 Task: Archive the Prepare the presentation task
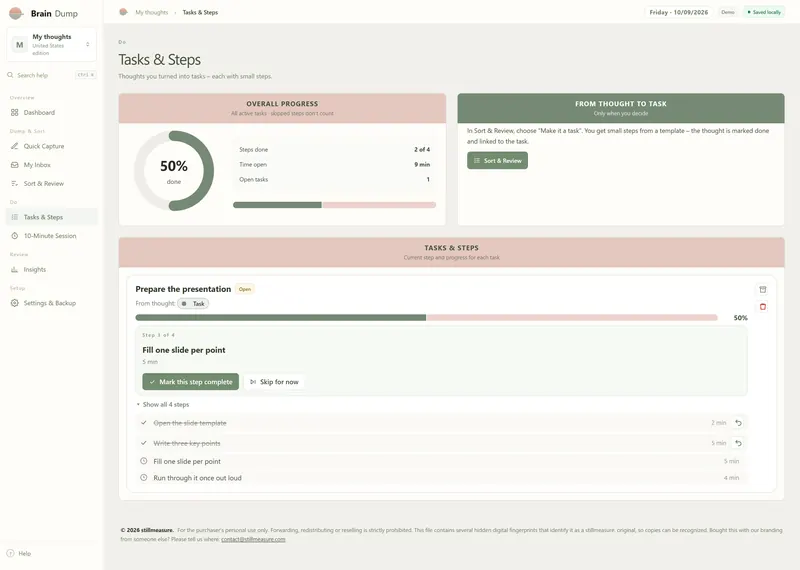click(763, 290)
